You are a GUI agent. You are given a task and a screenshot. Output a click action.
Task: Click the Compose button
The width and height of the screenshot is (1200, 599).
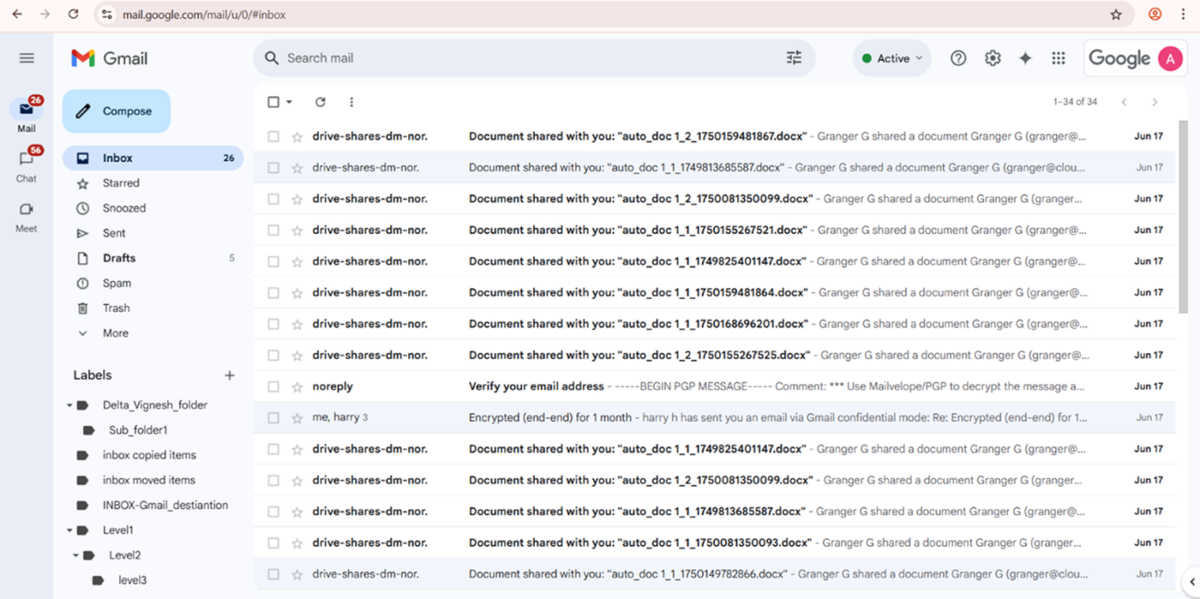(x=116, y=111)
